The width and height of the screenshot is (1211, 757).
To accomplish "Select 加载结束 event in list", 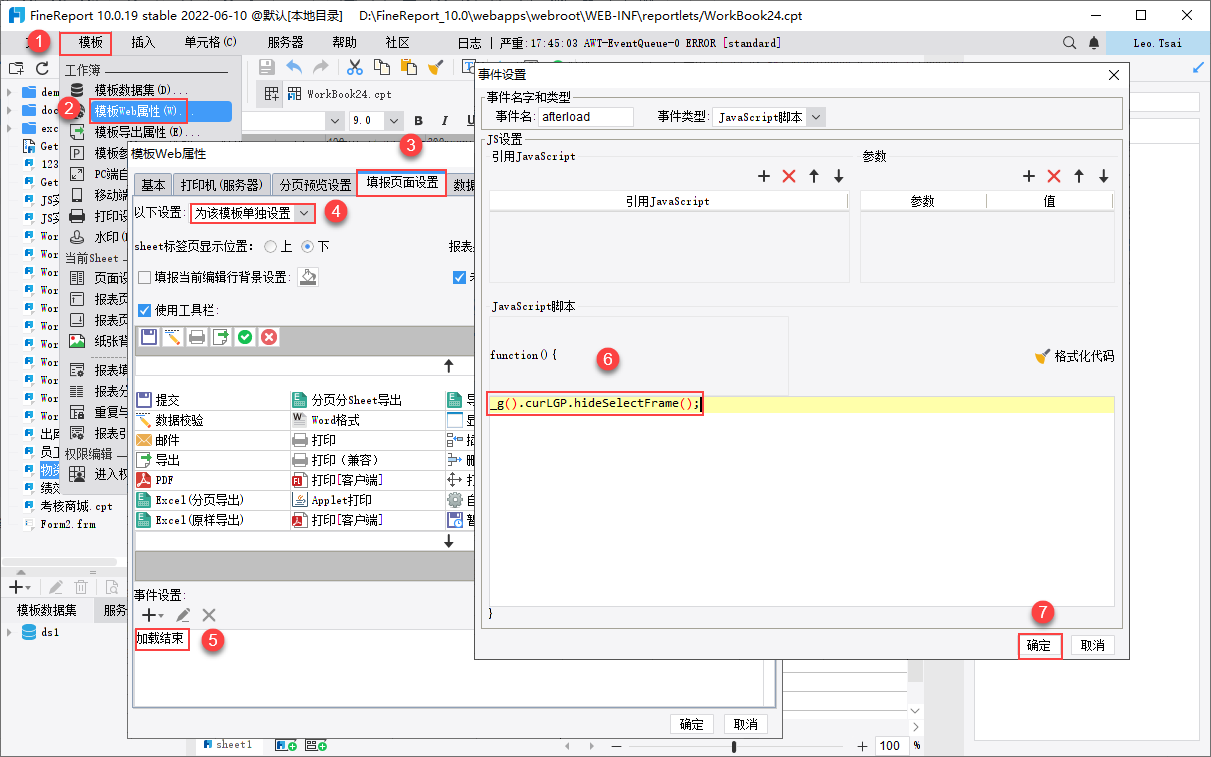I will pos(161,639).
